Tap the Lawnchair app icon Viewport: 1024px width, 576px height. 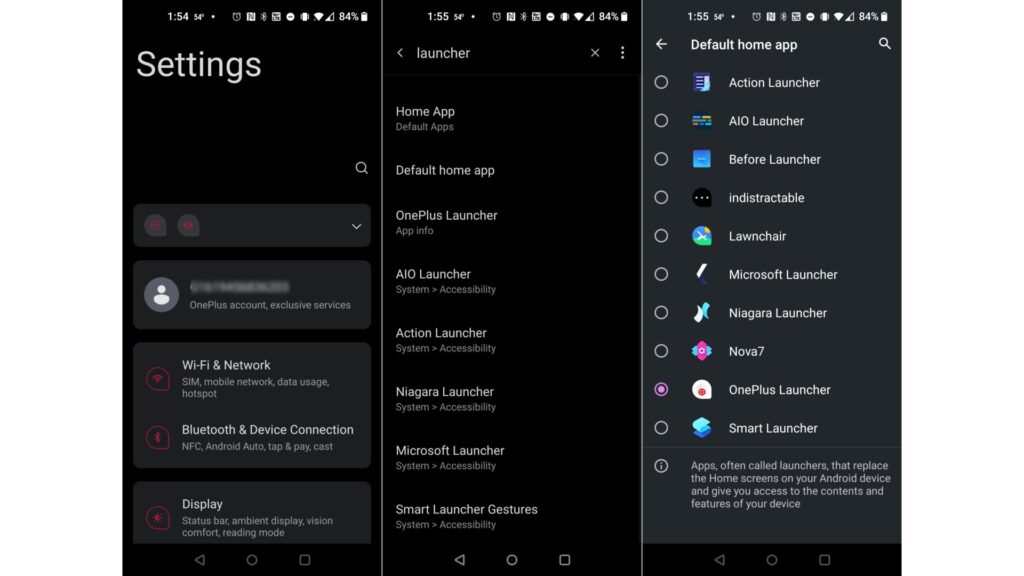[x=701, y=236]
